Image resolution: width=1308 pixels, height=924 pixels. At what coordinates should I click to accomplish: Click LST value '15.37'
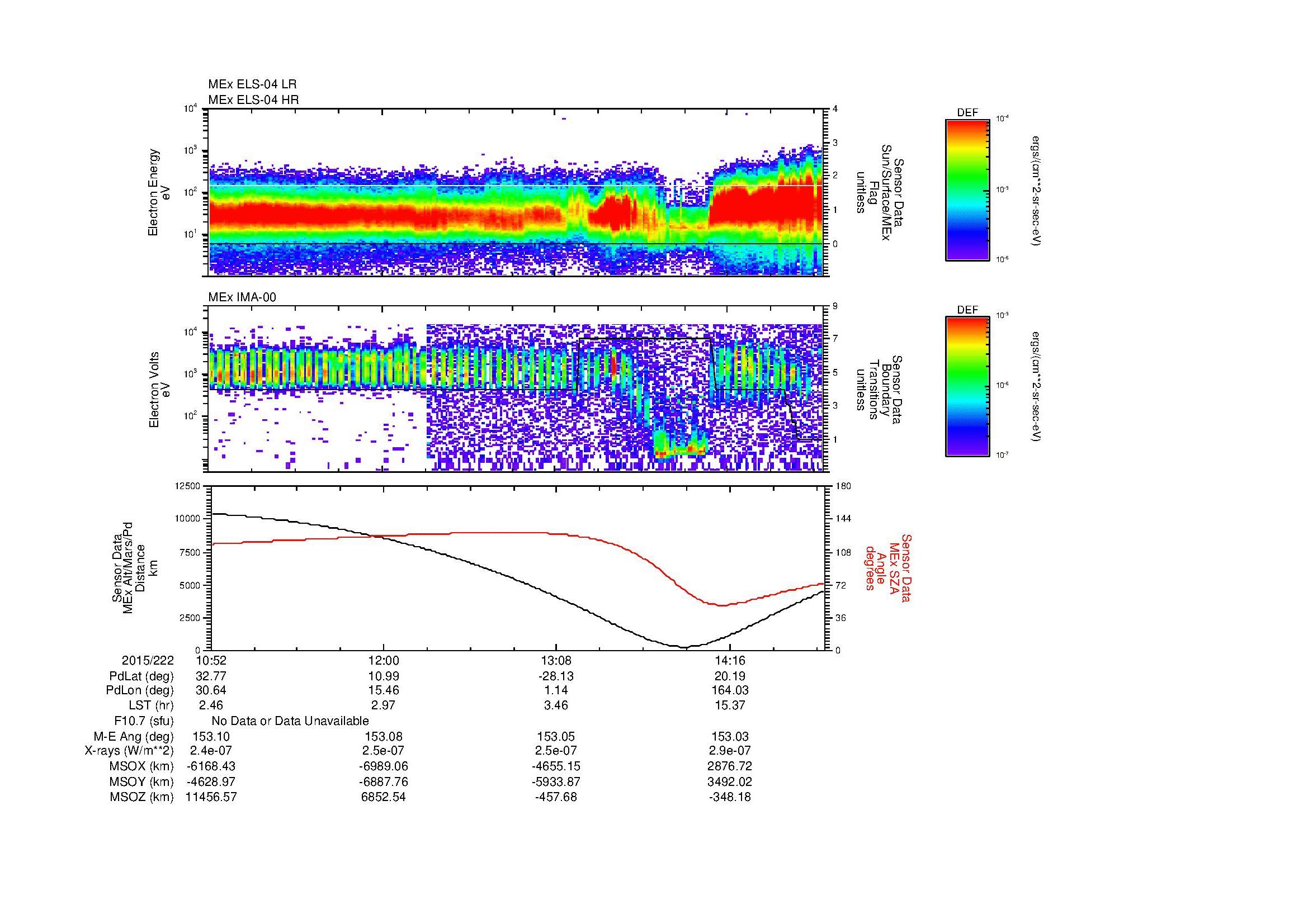tap(730, 706)
